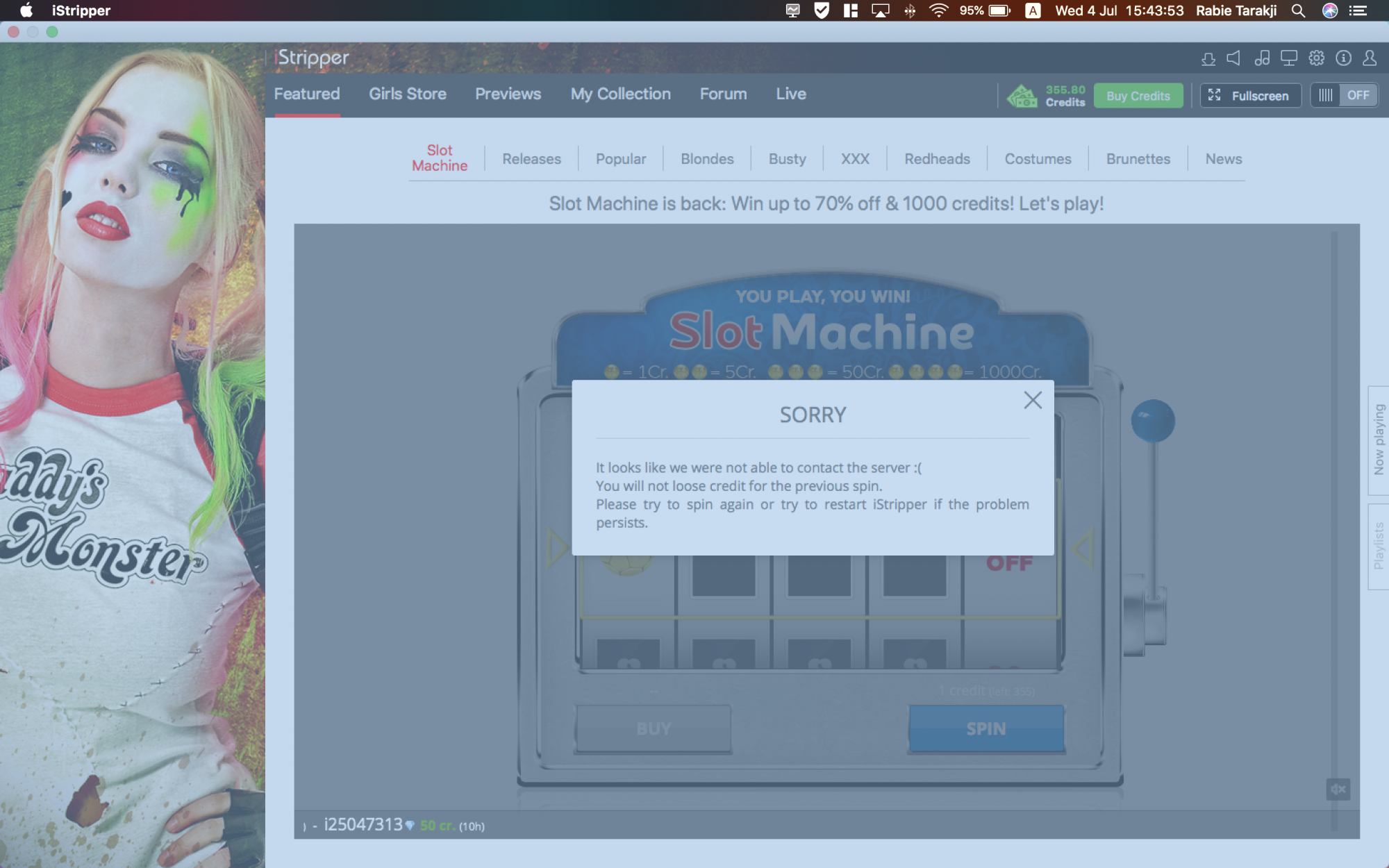Select the XXX category
The width and height of the screenshot is (1389, 868).
[x=855, y=159]
